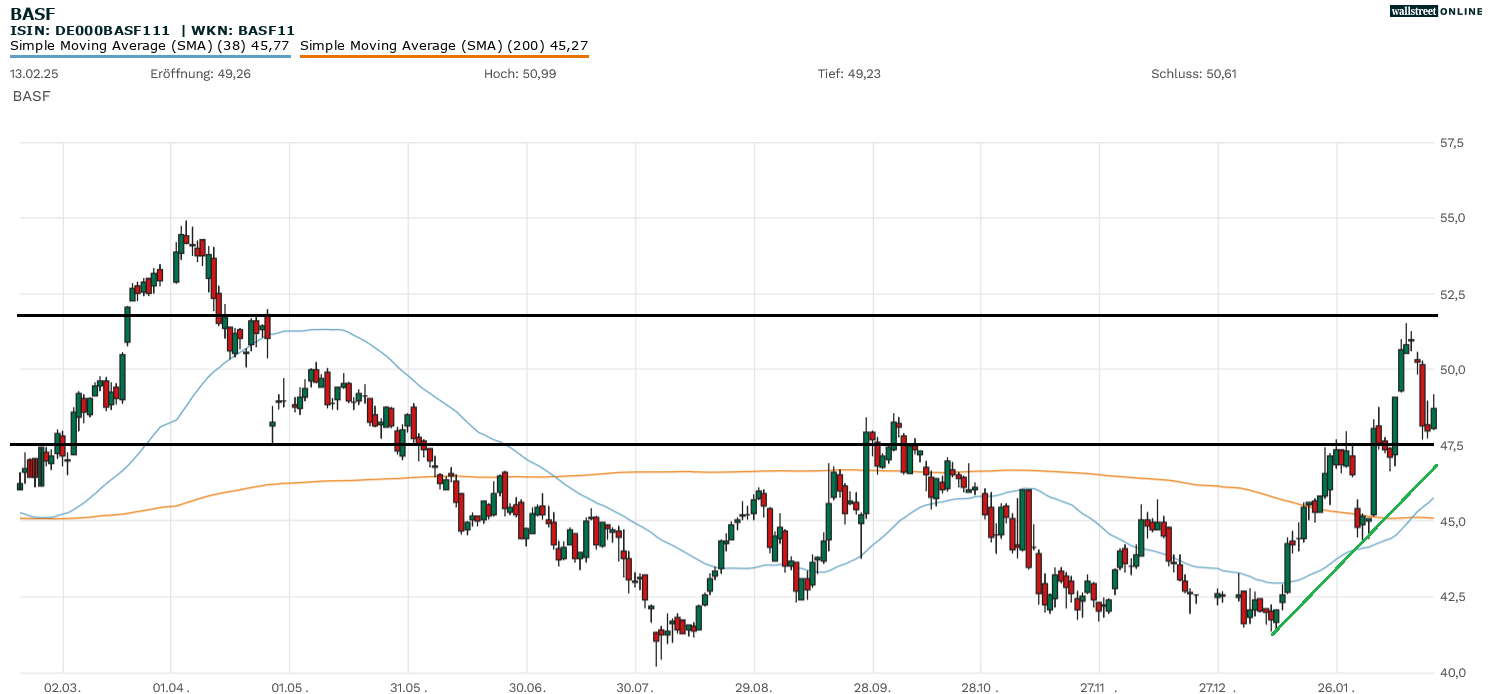This screenshot has height=694, width=1490.
Task: Click the date 13.02.25 label
Action: click(33, 74)
